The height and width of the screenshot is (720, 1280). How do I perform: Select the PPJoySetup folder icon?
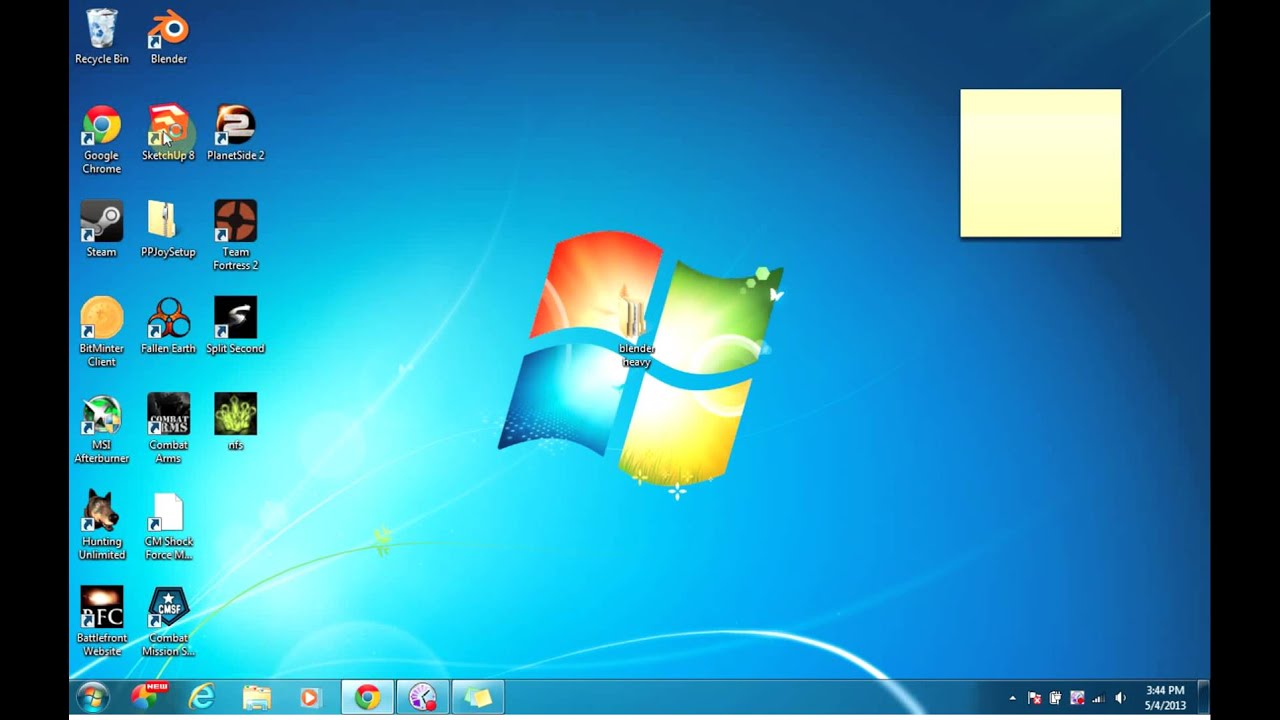pyautogui.click(x=168, y=230)
